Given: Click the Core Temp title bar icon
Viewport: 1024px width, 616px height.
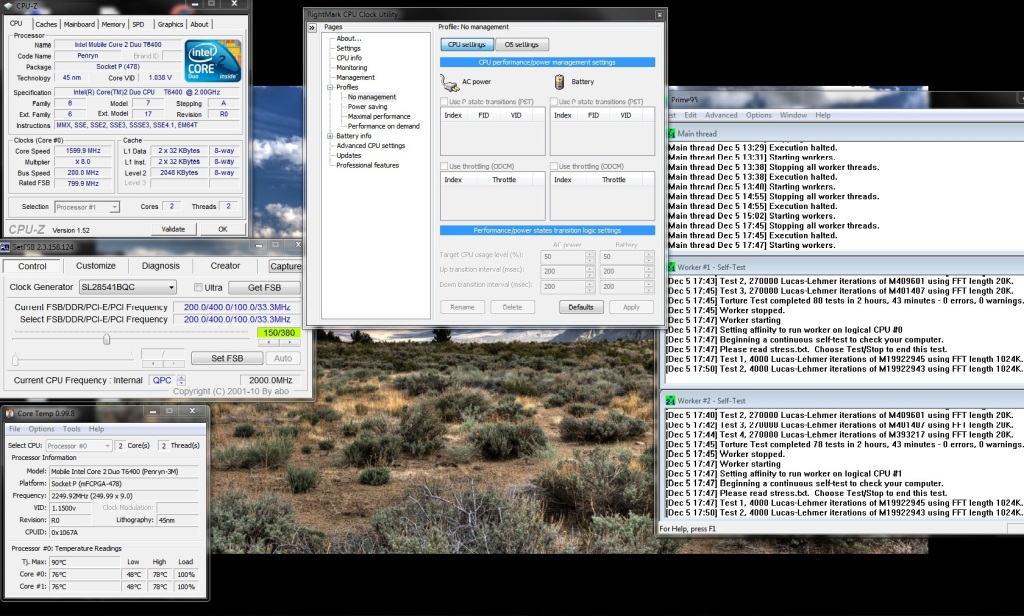Looking at the screenshot, I should pyautogui.click(x=10, y=413).
